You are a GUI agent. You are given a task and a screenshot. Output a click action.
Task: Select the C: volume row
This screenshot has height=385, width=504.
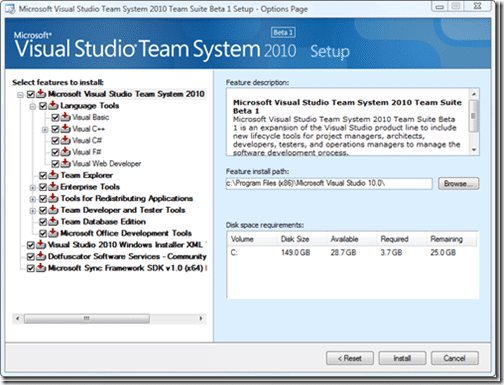pyautogui.click(x=353, y=253)
